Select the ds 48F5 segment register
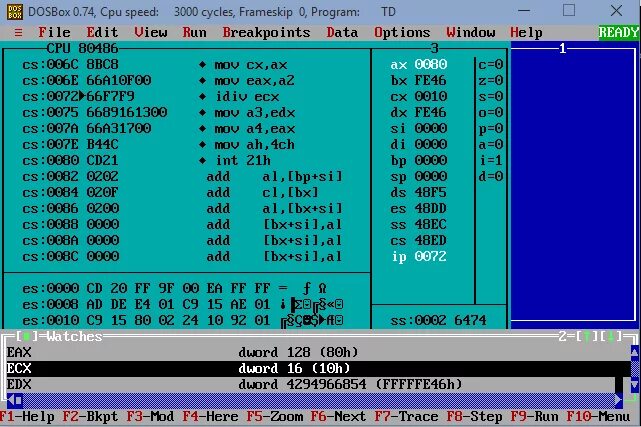 [419, 192]
